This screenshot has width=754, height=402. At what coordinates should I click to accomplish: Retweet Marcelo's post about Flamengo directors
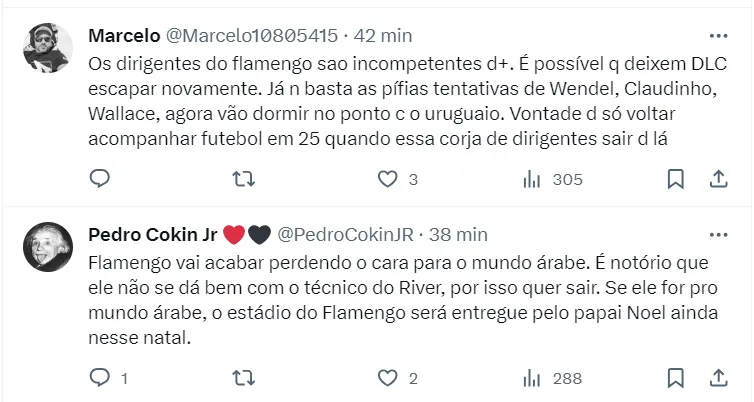coord(243,179)
